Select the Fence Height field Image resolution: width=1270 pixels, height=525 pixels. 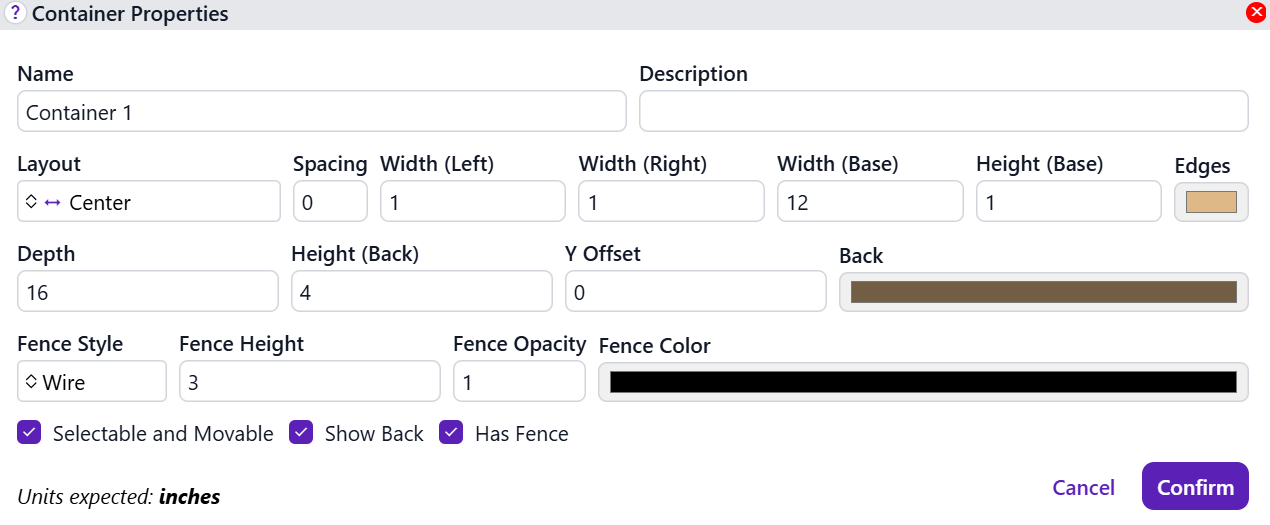coord(309,382)
